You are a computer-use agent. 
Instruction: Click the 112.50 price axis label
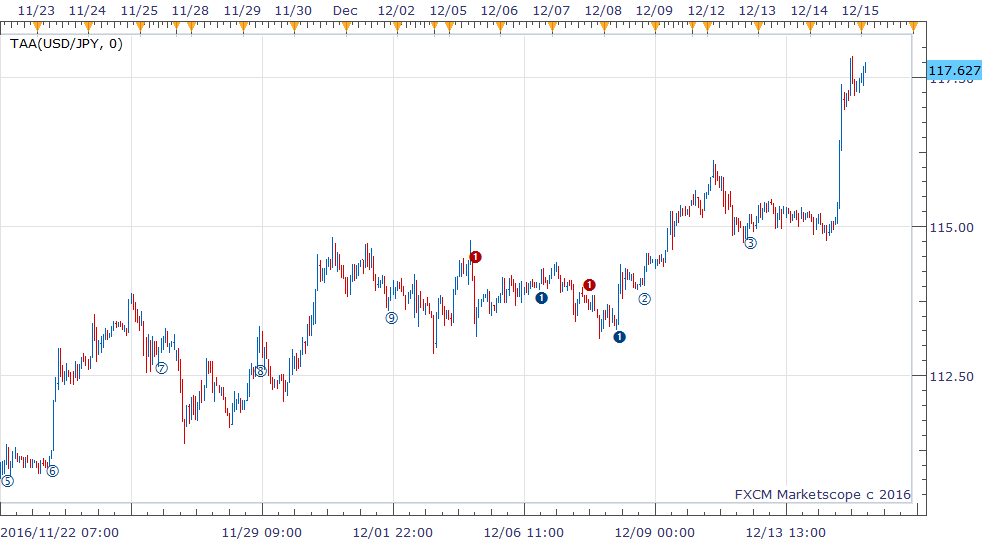(x=951, y=377)
